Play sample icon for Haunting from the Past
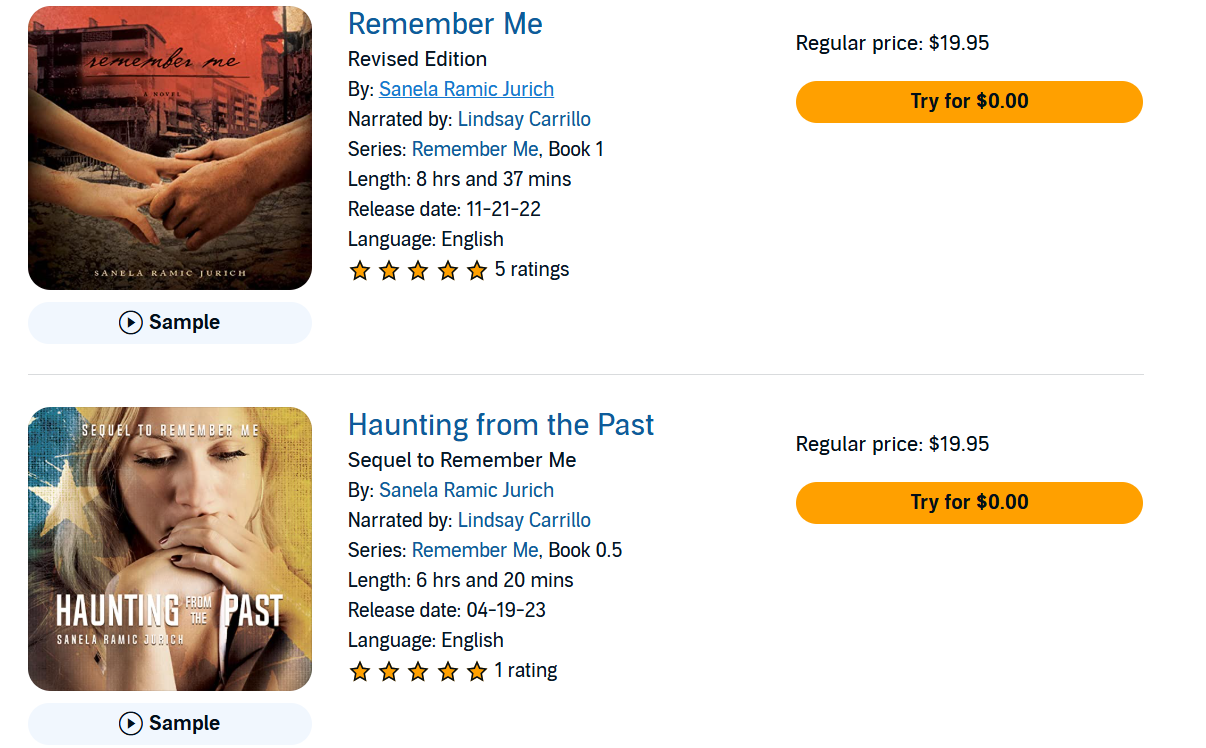Viewport: 1206px width, 748px height. [x=131, y=724]
